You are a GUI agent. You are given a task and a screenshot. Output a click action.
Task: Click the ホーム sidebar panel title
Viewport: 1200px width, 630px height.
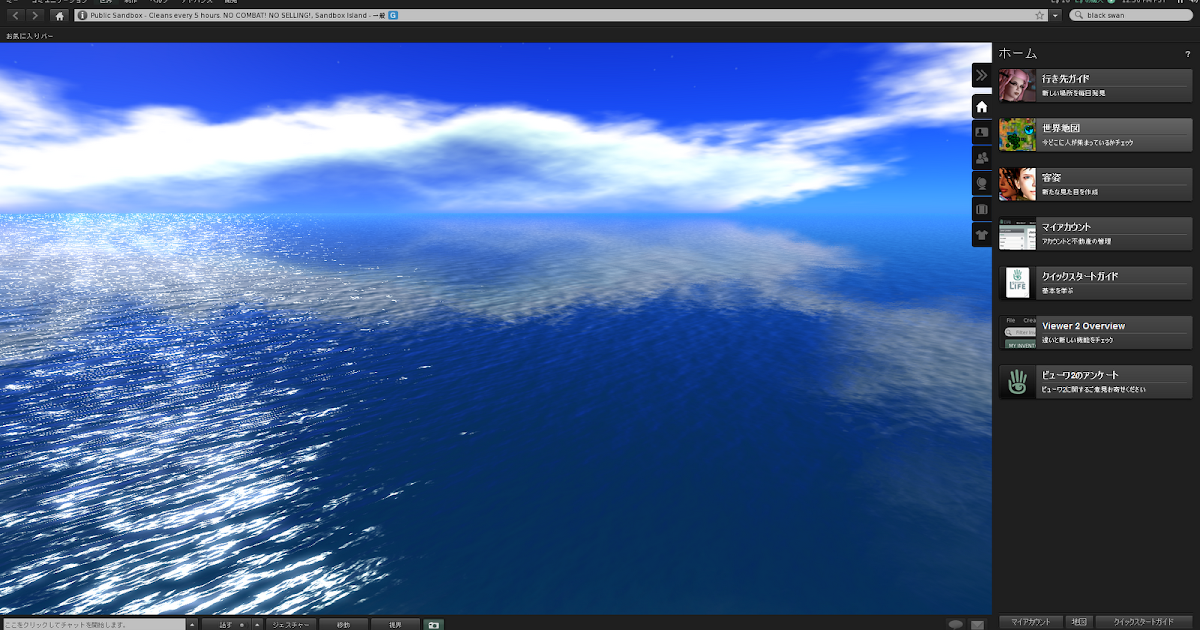click(1018, 53)
